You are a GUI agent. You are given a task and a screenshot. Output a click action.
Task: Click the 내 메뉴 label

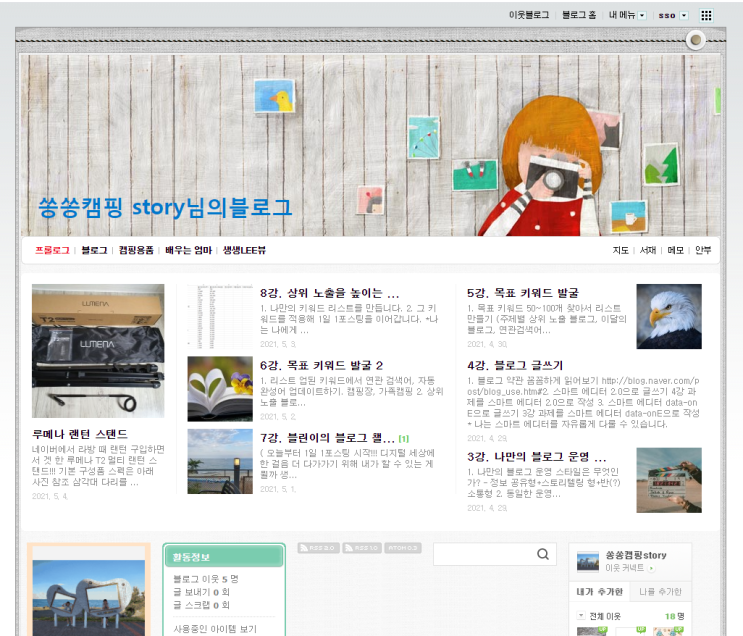click(621, 15)
